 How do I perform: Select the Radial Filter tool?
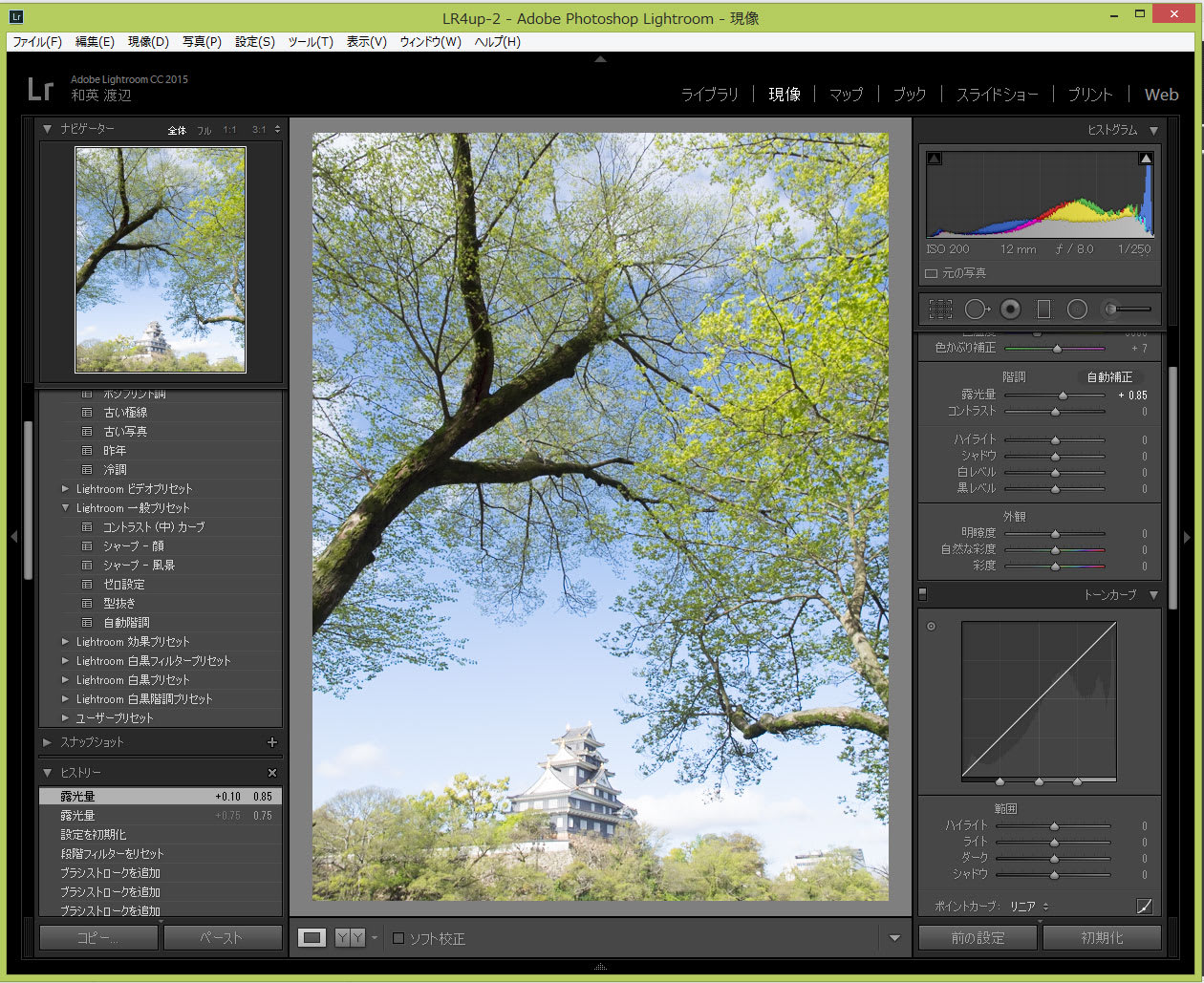point(1077,309)
